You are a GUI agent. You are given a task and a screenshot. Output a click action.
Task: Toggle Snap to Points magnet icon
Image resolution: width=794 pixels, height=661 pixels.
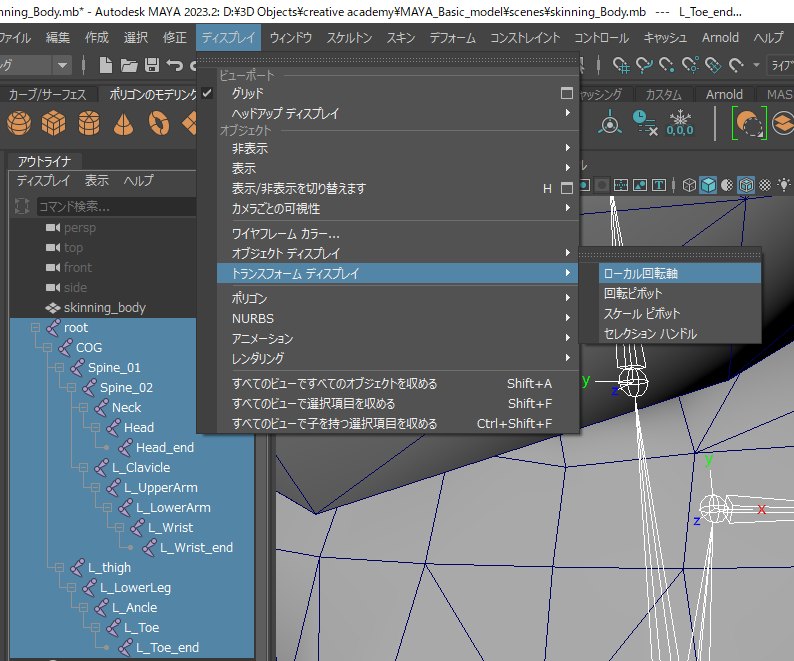tap(667, 65)
